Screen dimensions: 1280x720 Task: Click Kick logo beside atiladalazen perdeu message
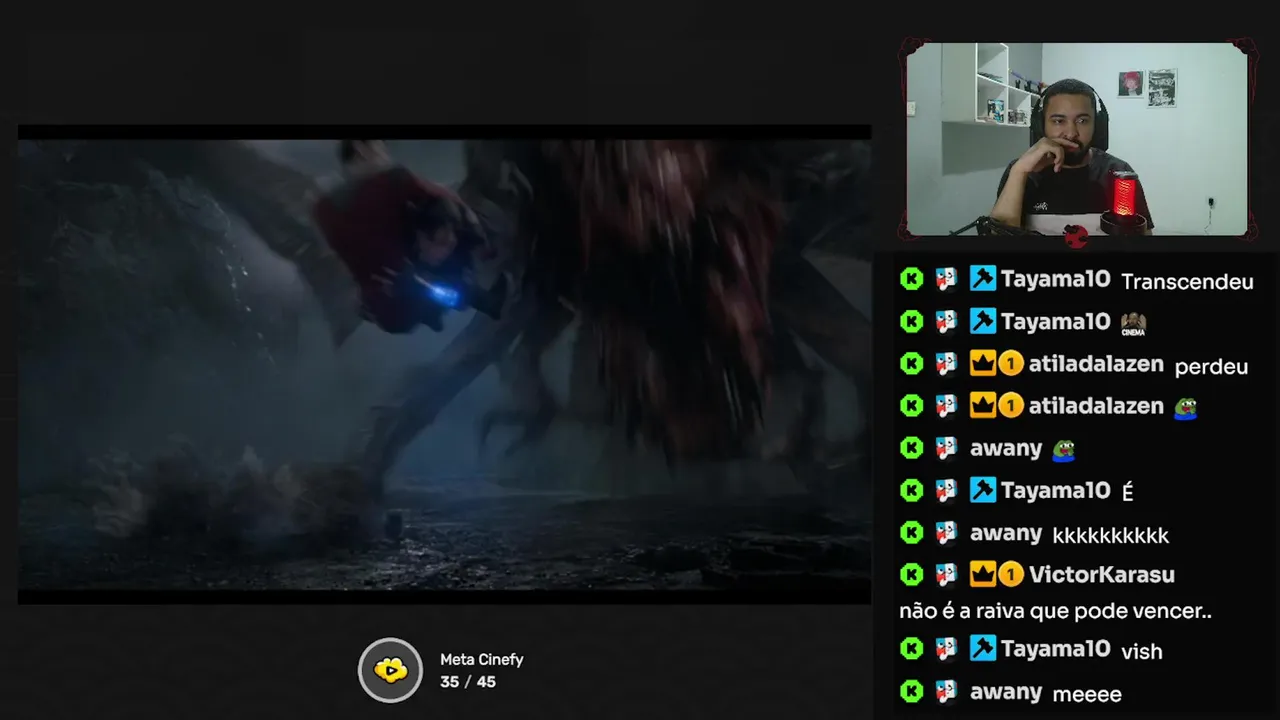911,363
